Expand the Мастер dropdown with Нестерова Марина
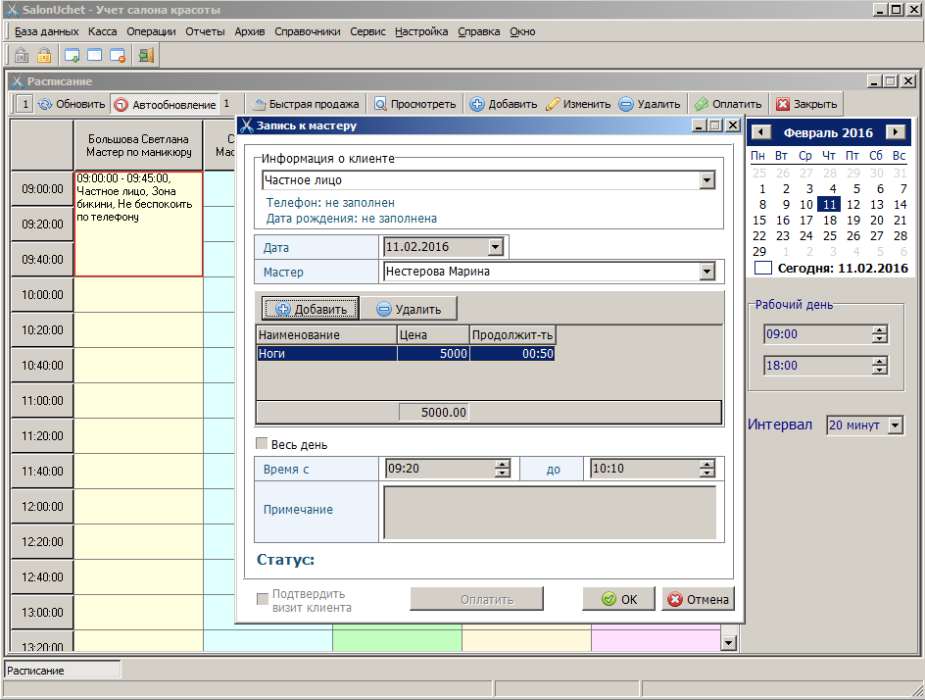925x700 pixels. [707, 271]
